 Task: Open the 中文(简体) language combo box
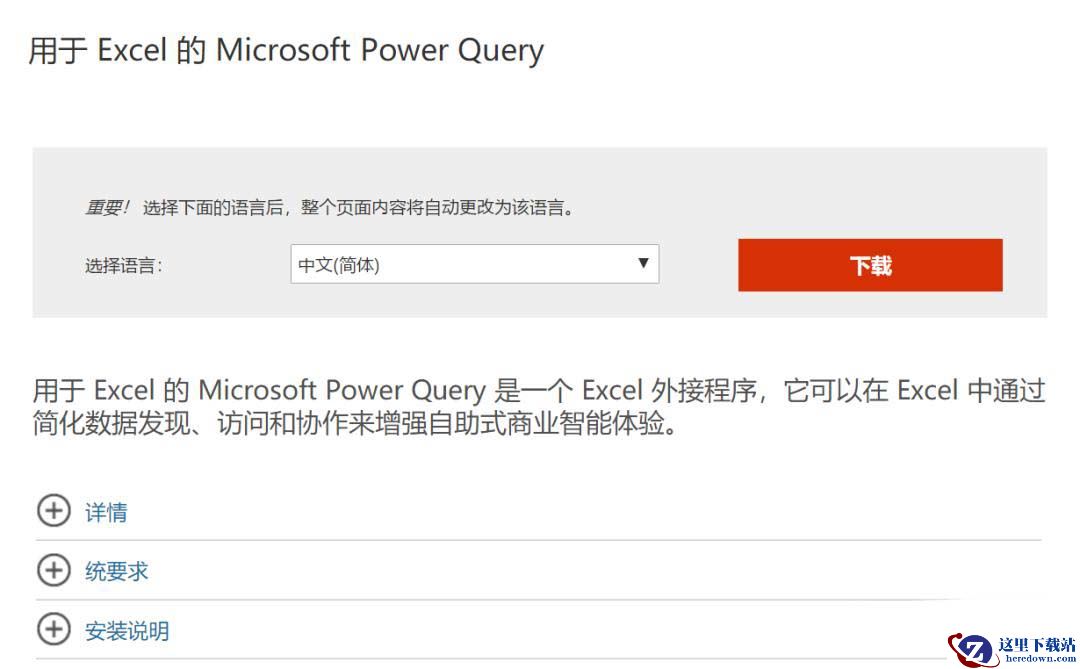475,264
